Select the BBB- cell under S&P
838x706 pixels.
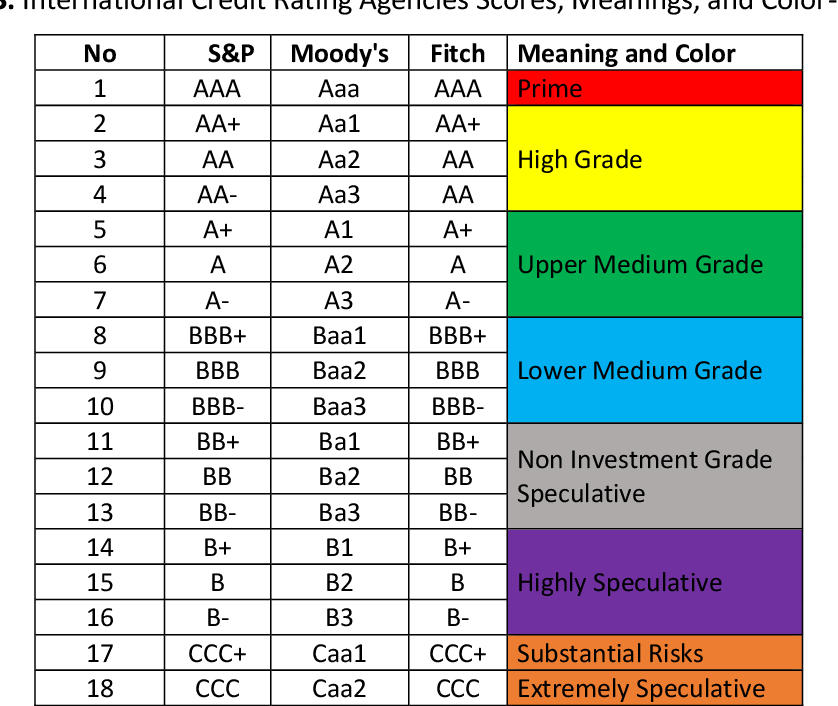point(218,407)
